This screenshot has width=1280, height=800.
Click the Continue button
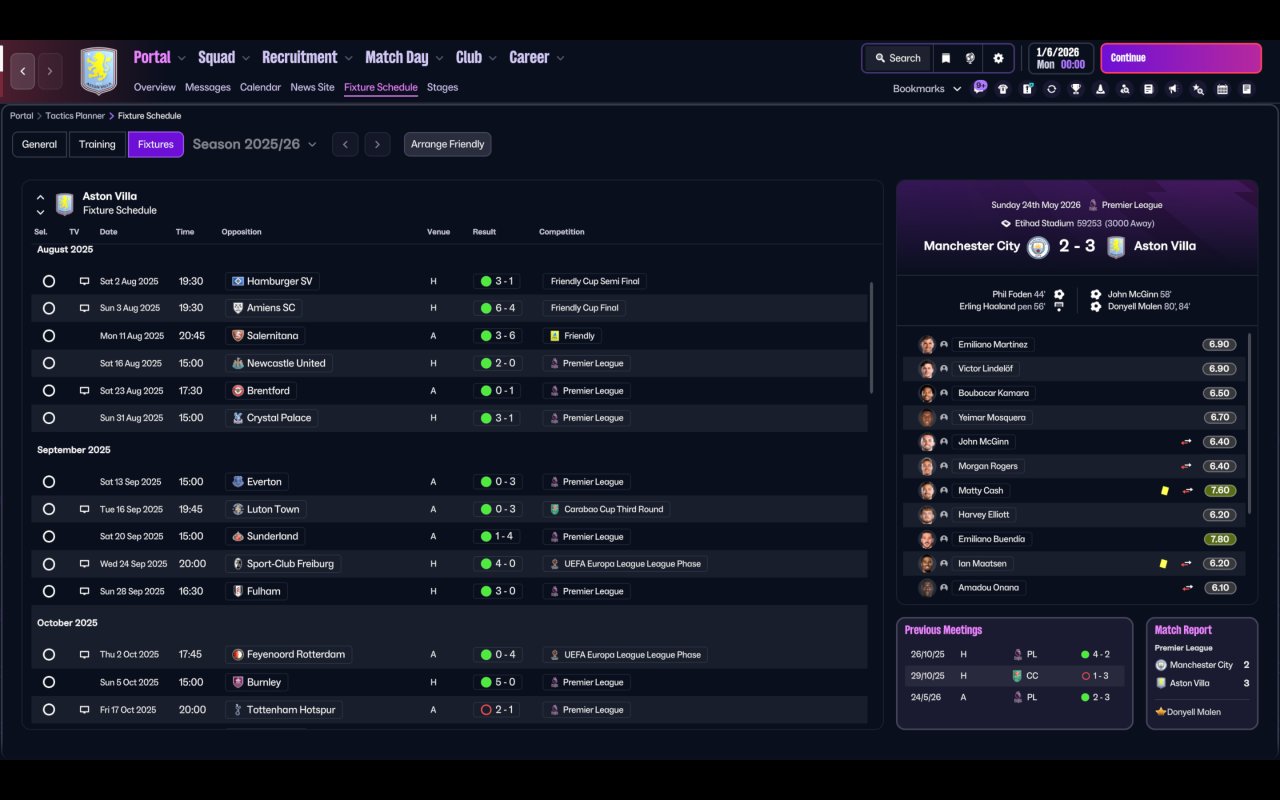(1181, 58)
